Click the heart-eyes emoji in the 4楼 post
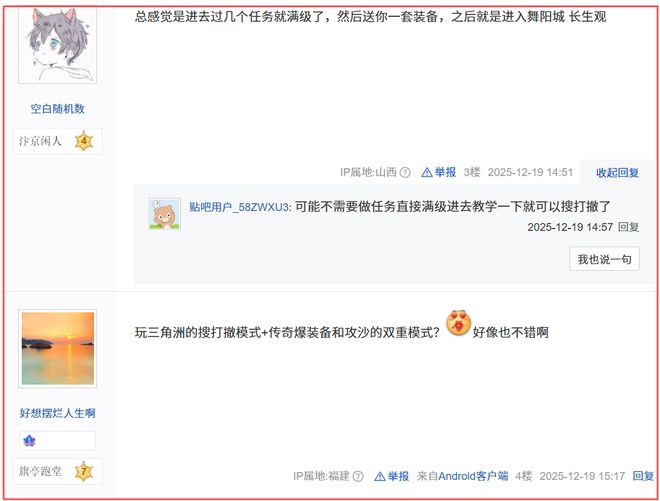 coord(458,323)
